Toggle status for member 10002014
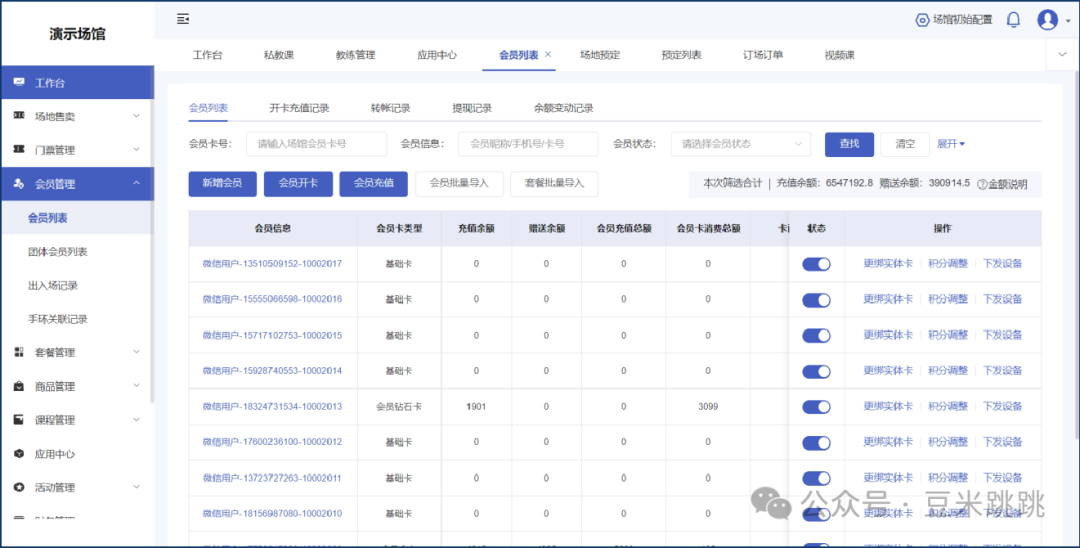This screenshot has height=548, width=1080. pos(816,372)
